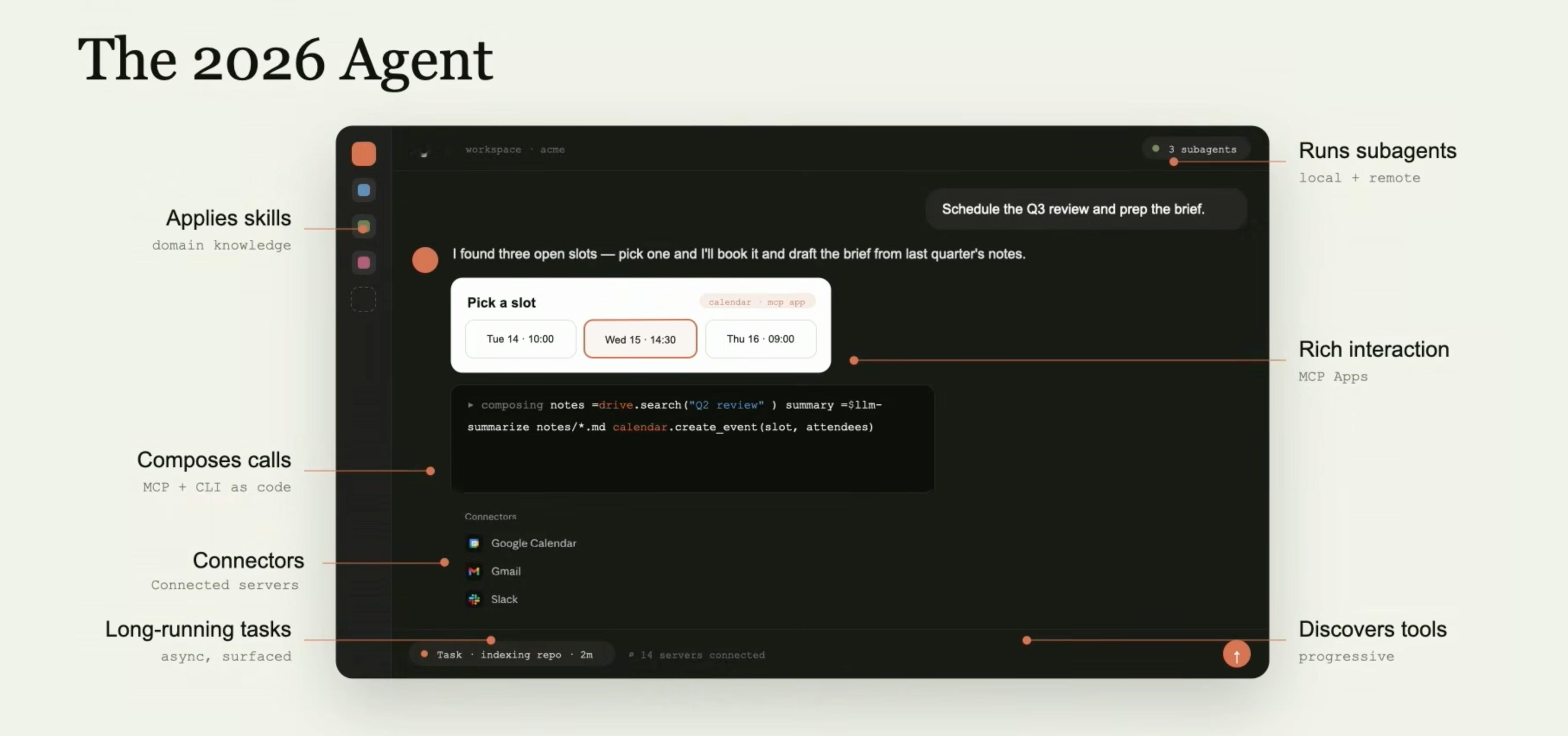Click the Google Calendar connector icon
Screen dimensions: 1568x736
(474, 543)
